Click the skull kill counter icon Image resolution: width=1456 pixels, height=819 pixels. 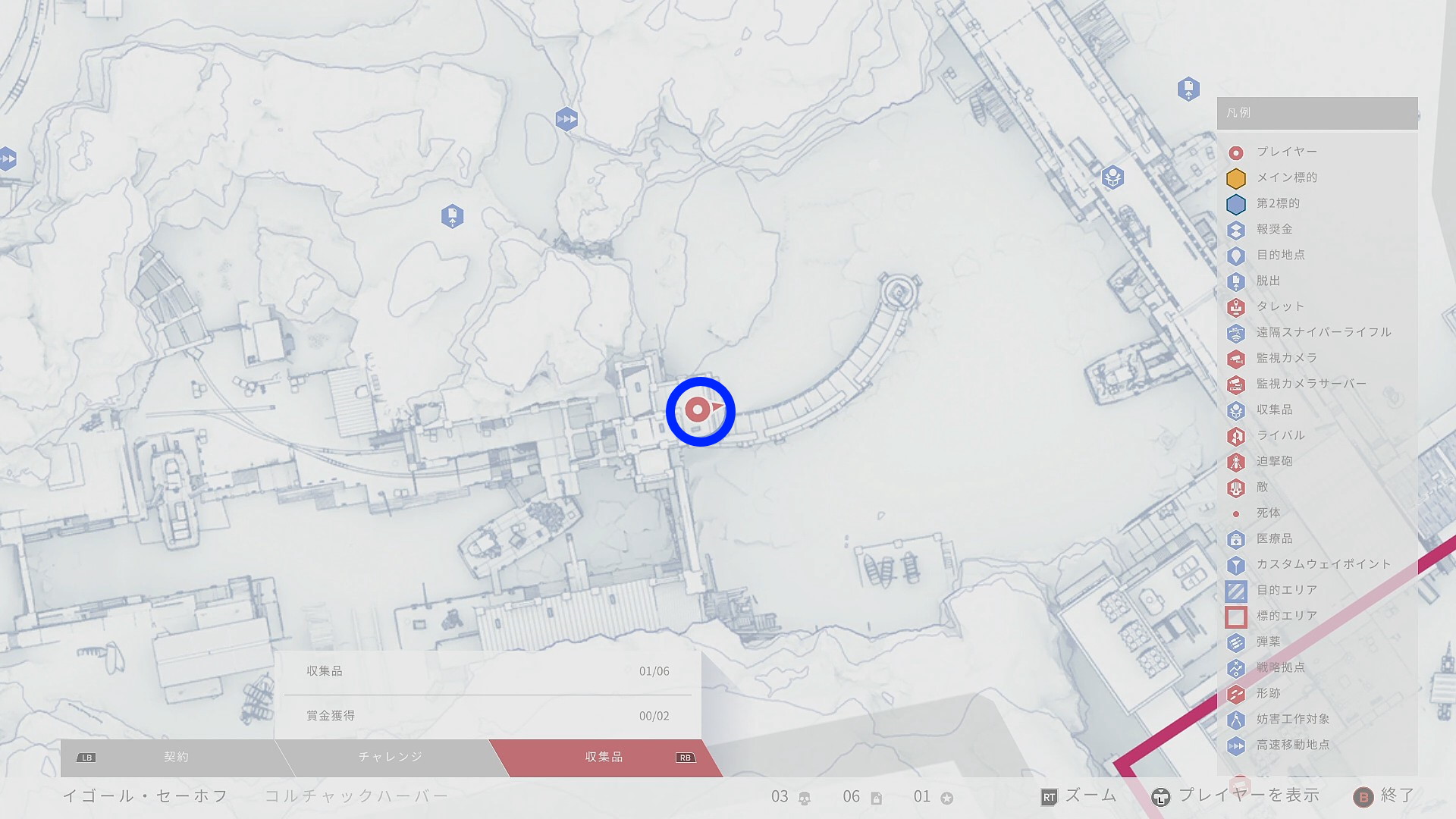(x=805, y=798)
